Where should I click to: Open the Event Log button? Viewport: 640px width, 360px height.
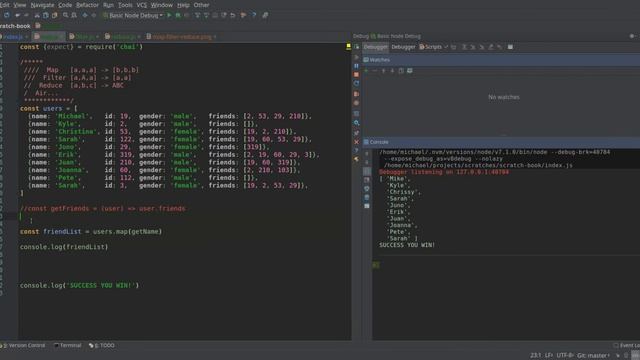(x=627, y=346)
